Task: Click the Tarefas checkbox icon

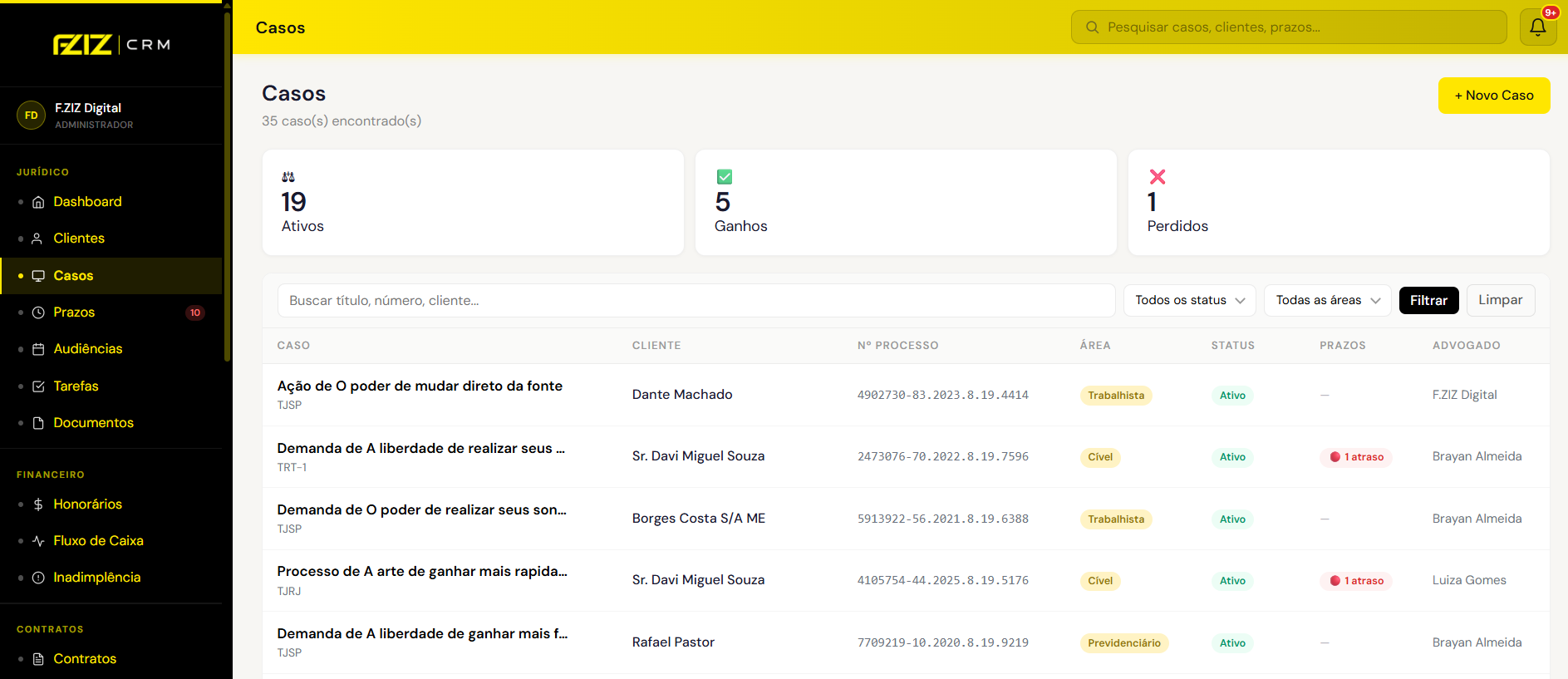Action: [38, 386]
